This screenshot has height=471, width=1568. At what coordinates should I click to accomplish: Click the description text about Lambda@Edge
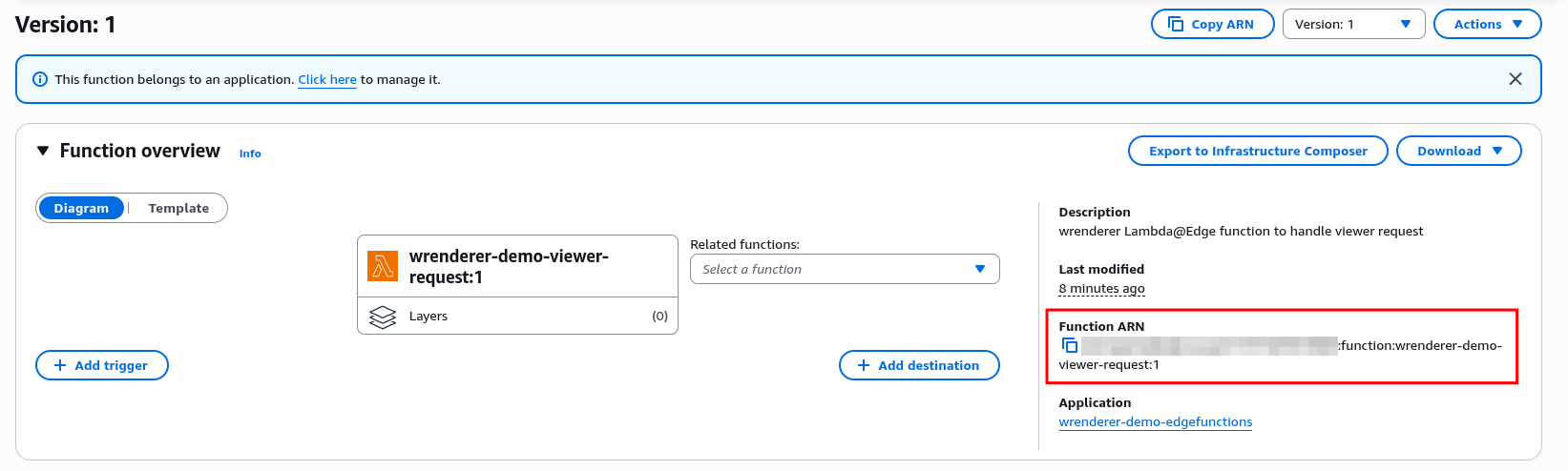click(x=1241, y=232)
